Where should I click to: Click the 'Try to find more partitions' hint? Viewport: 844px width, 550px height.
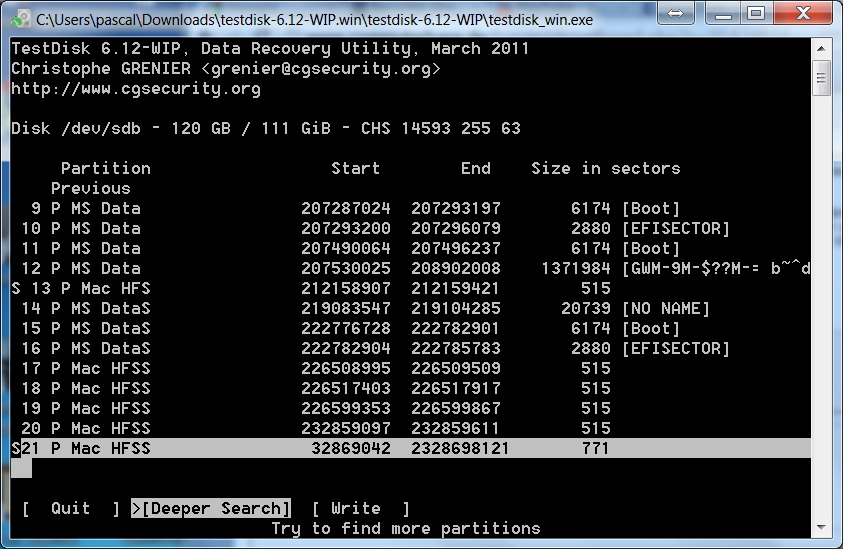(405, 528)
